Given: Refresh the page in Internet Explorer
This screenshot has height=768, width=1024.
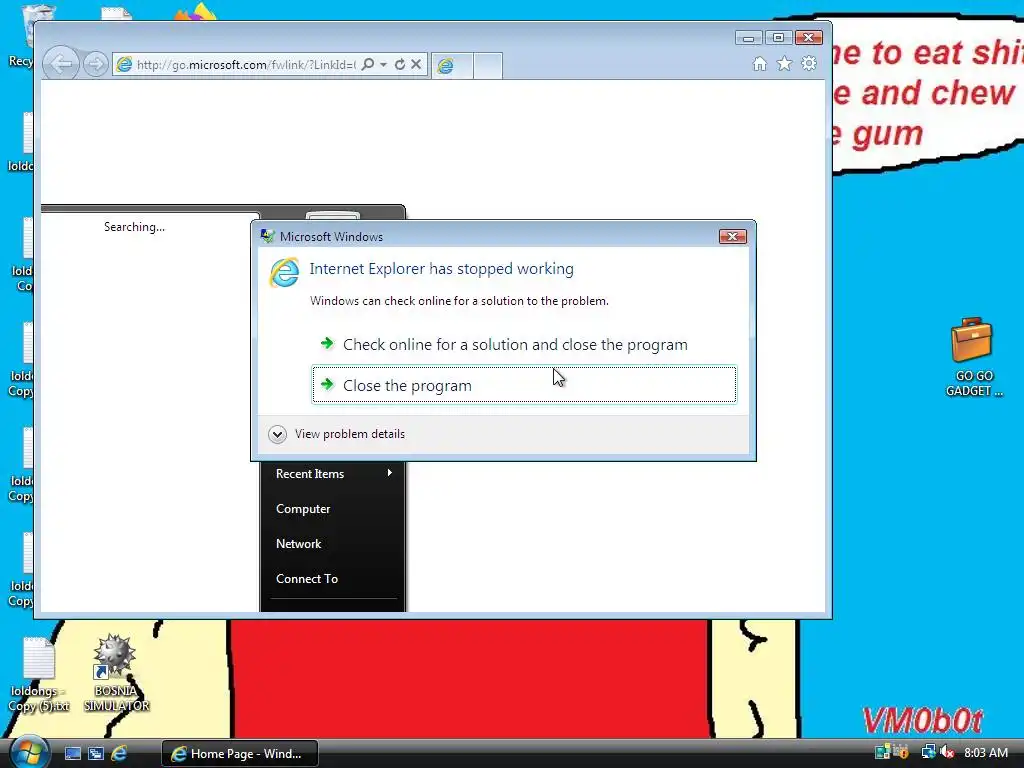Looking at the screenshot, I should (400, 64).
